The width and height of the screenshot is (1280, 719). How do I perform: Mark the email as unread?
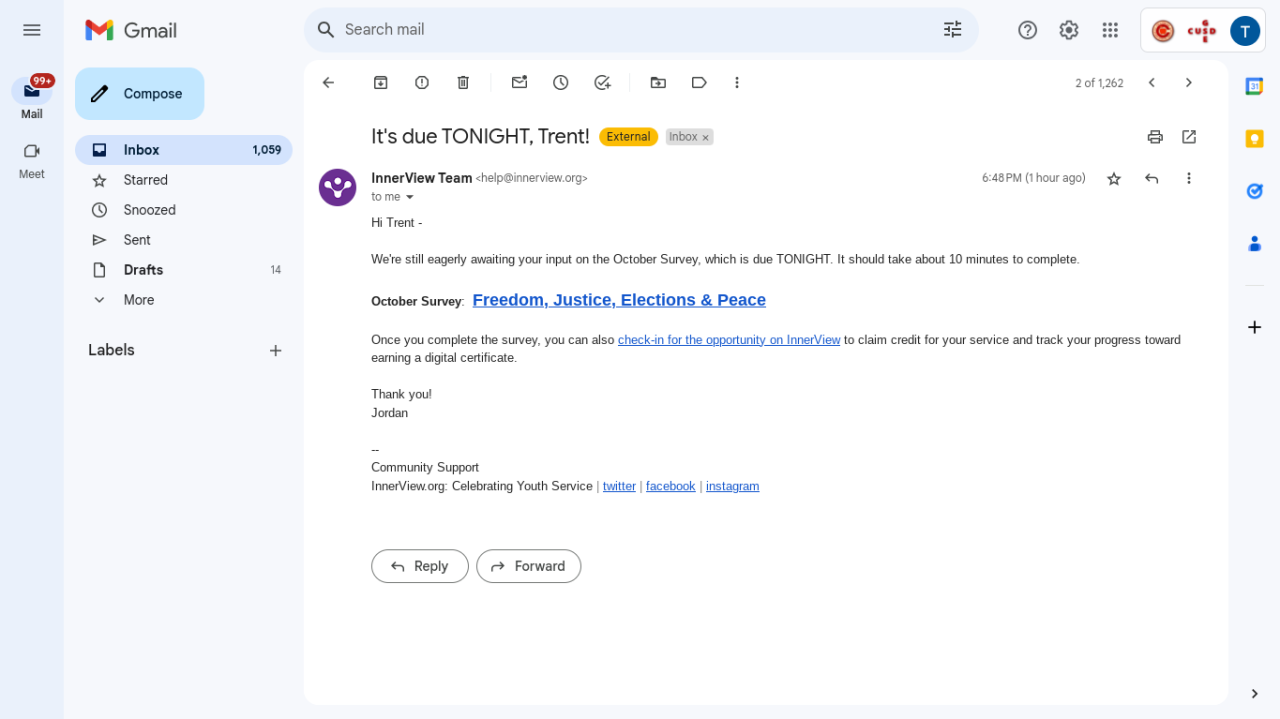519,83
